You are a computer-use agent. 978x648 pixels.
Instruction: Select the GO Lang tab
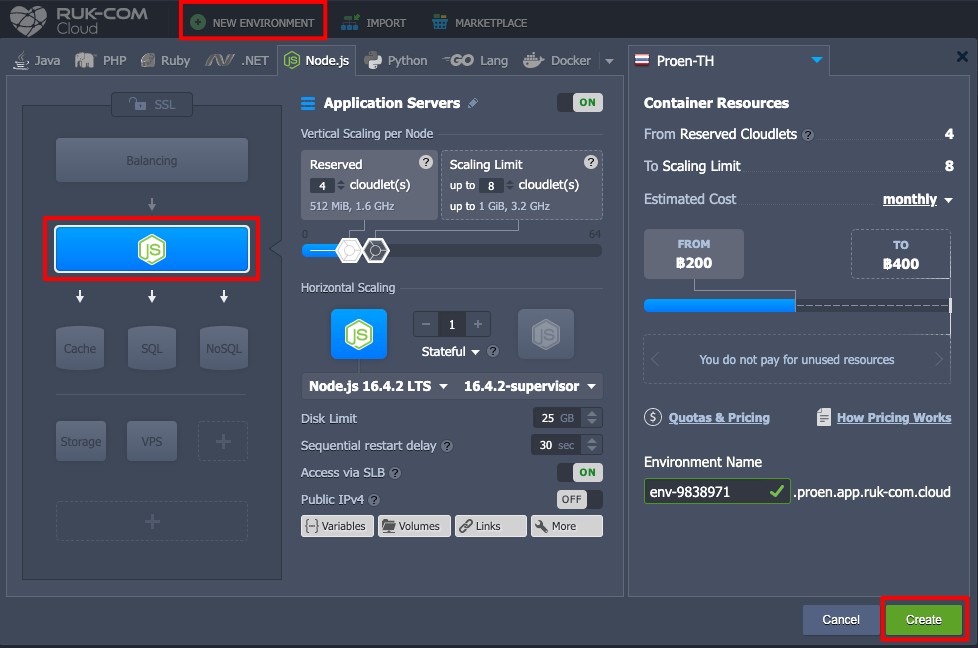coord(475,60)
